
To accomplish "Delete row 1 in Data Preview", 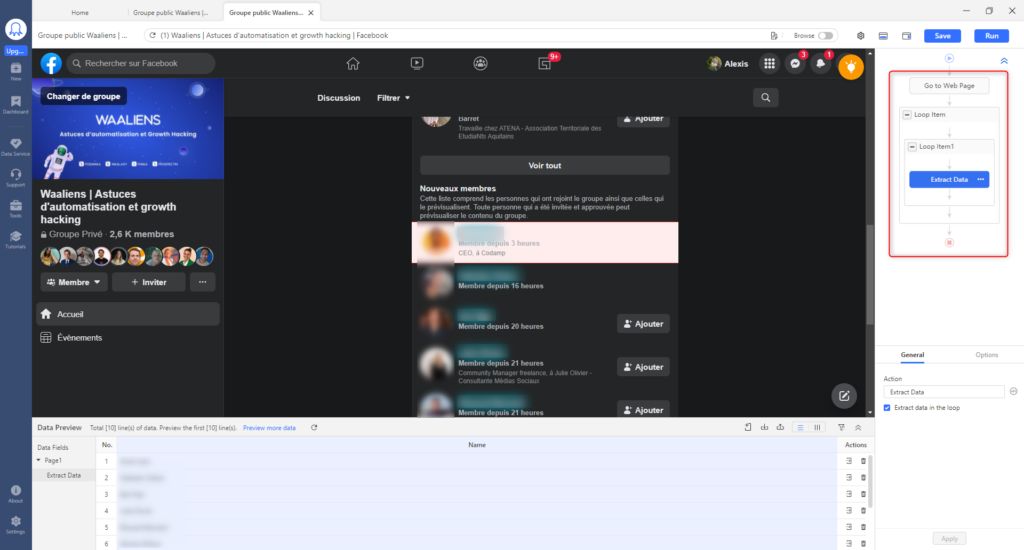I will [864, 461].
